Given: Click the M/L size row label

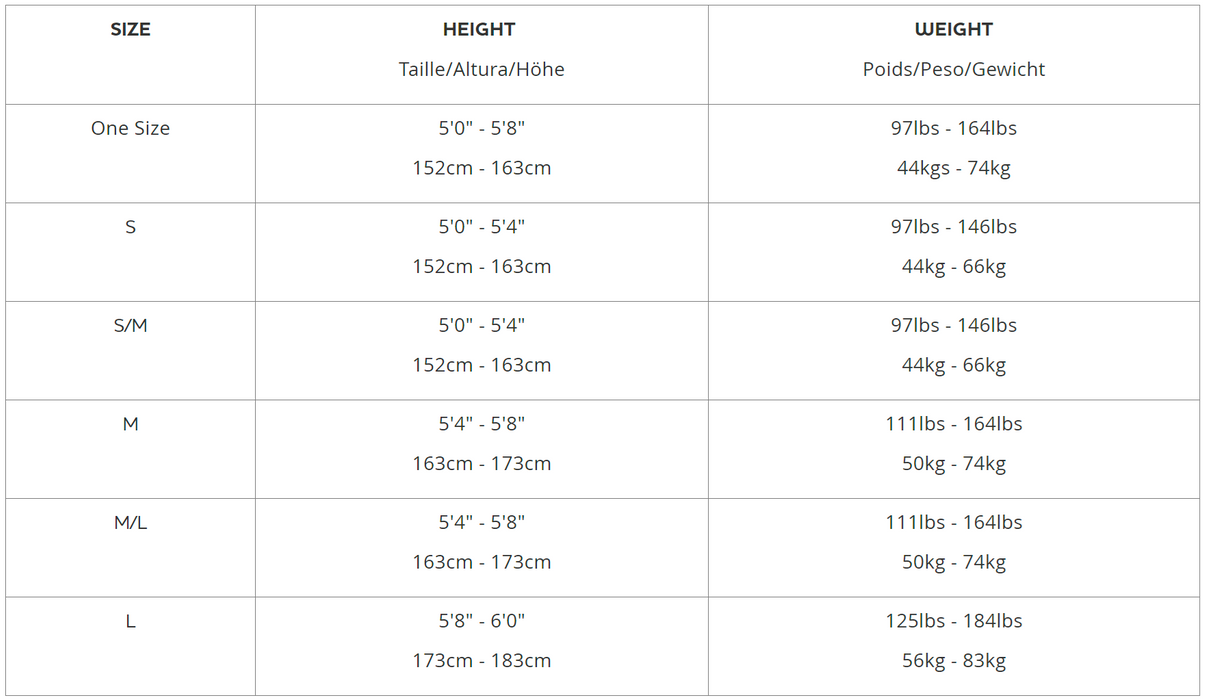Looking at the screenshot, I should [x=130, y=523].
